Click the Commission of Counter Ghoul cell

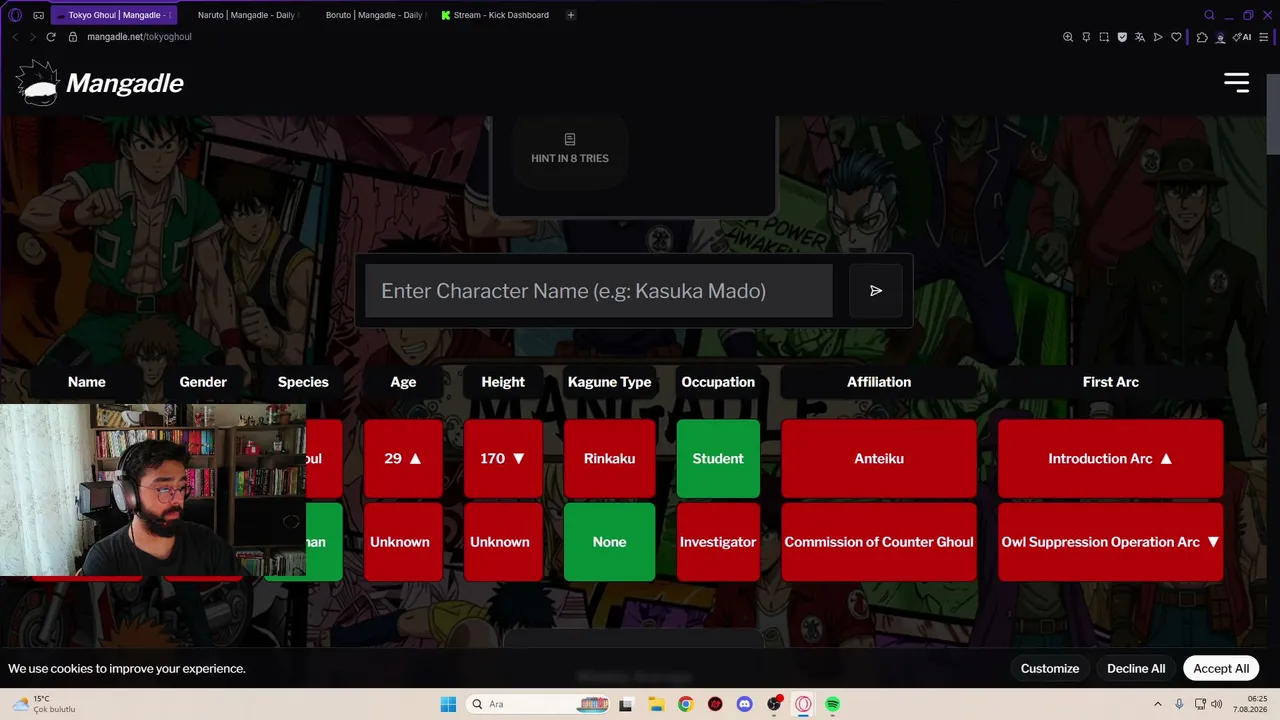pyautogui.click(x=879, y=542)
